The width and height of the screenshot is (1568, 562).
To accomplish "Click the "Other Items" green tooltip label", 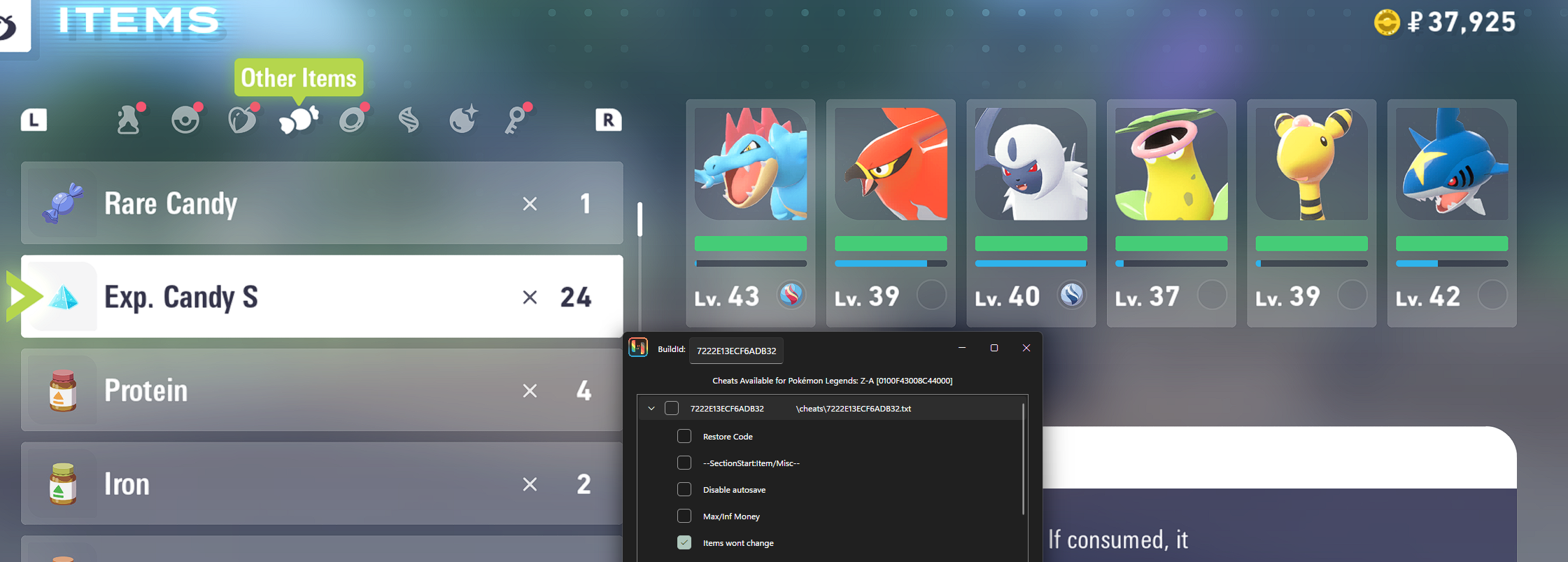I will [x=299, y=78].
